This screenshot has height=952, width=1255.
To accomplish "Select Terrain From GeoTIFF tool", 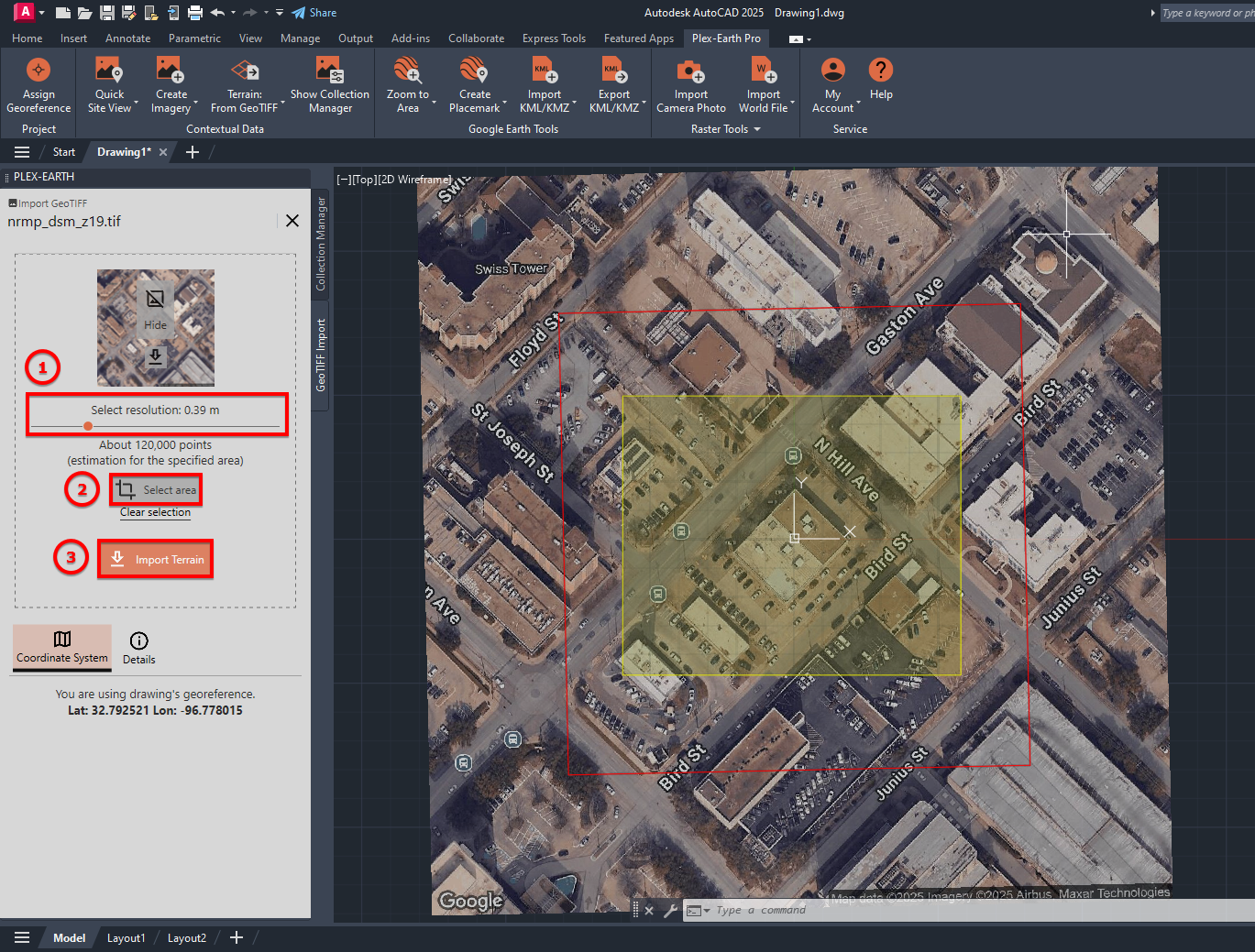I will click(x=245, y=86).
